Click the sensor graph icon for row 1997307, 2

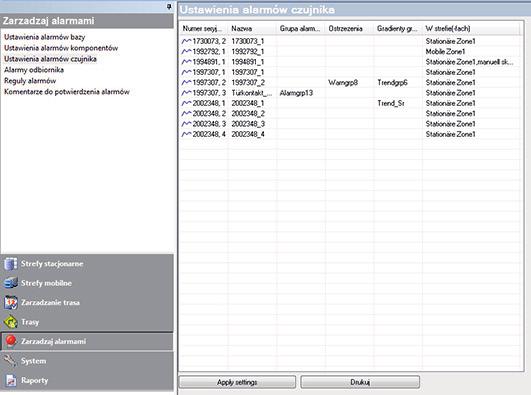tap(186, 82)
